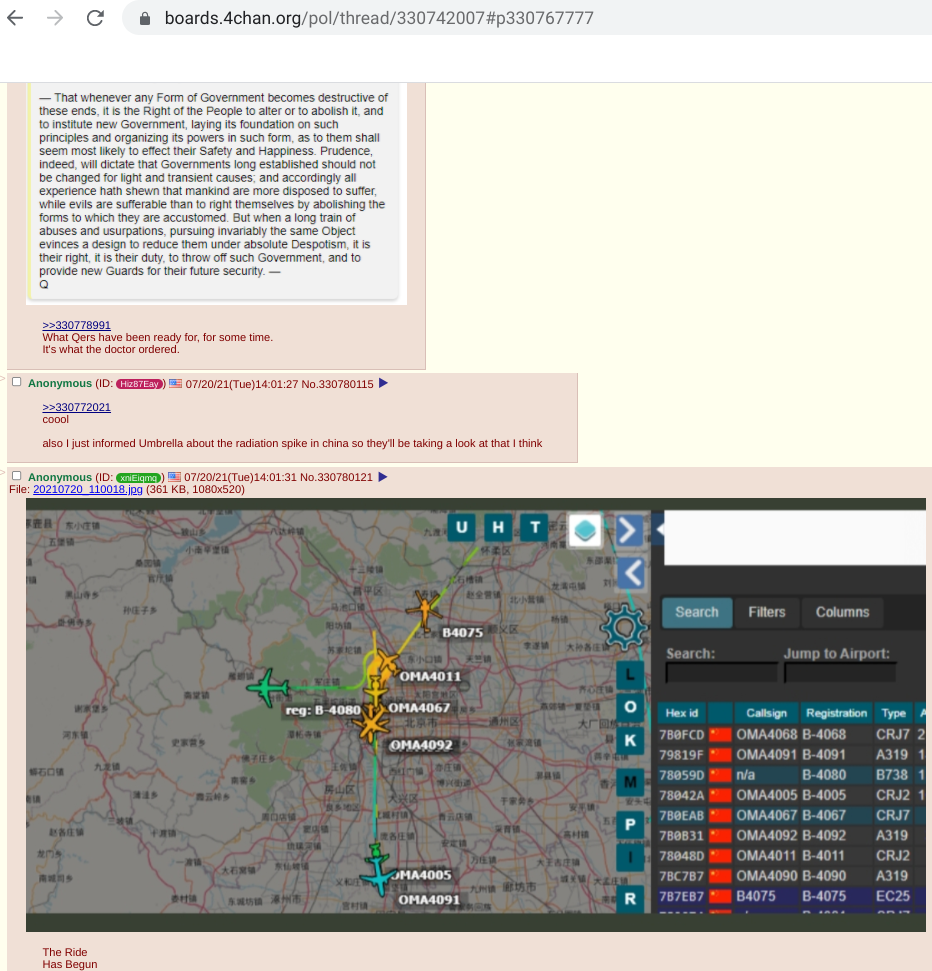The height and width of the screenshot is (971, 932).
Task: Follow the quote link >>330778991
Action: 77,325
